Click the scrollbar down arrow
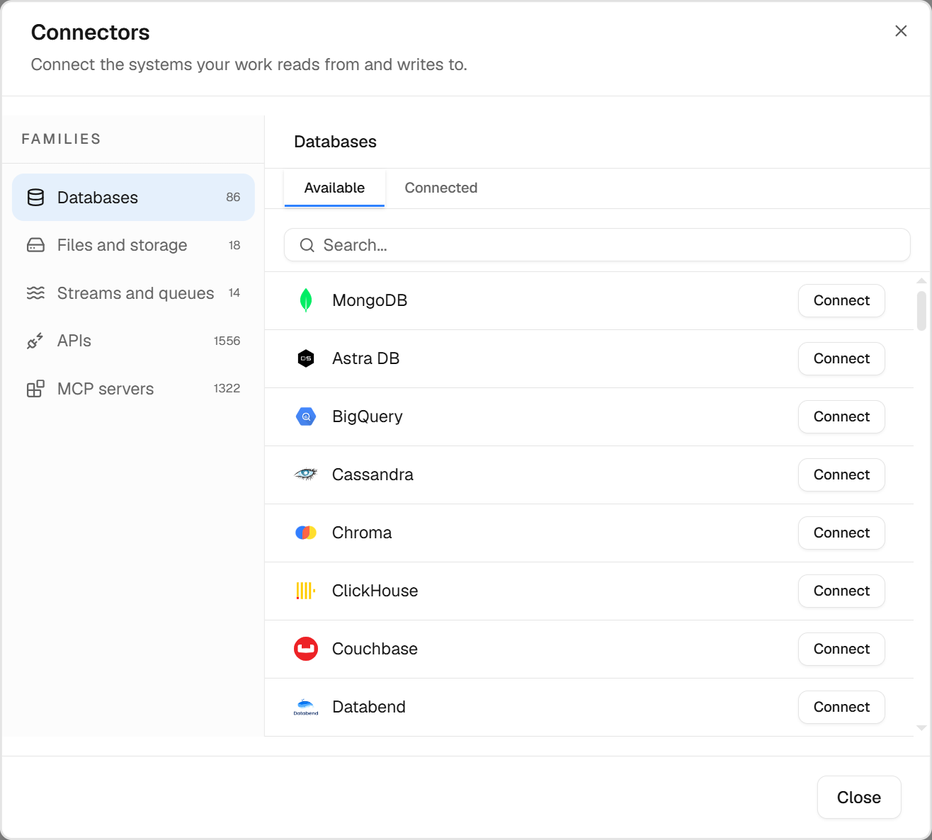 (x=921, y=728)
